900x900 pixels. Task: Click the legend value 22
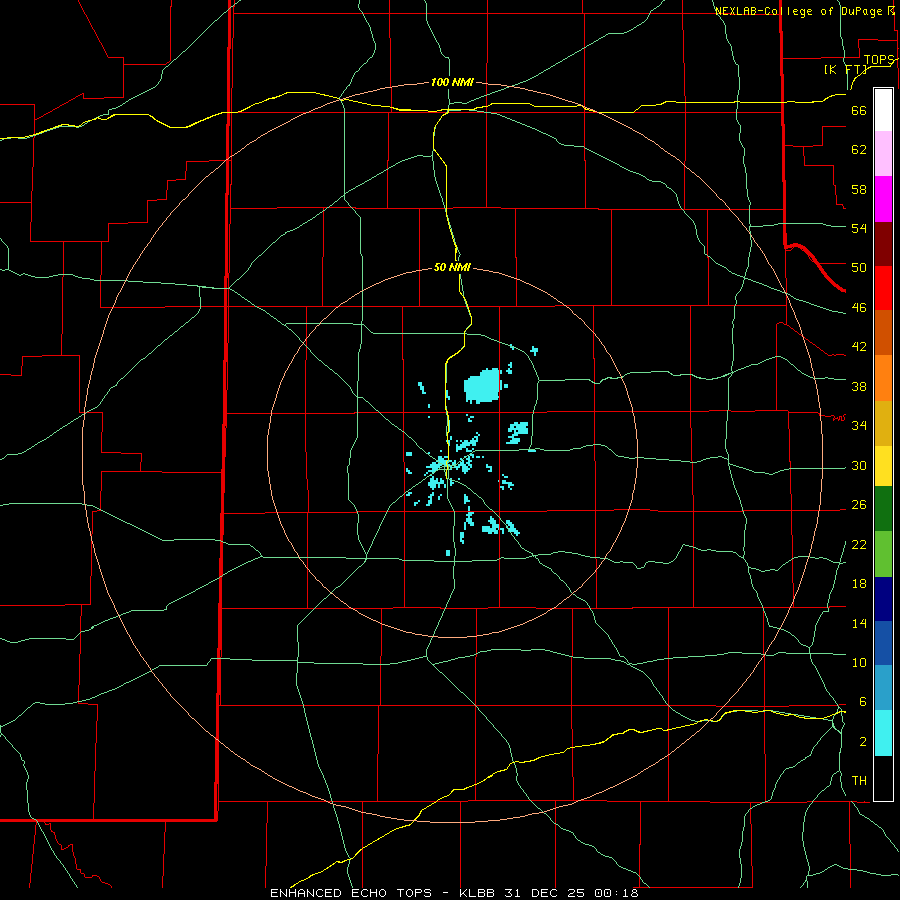(859, 544)
